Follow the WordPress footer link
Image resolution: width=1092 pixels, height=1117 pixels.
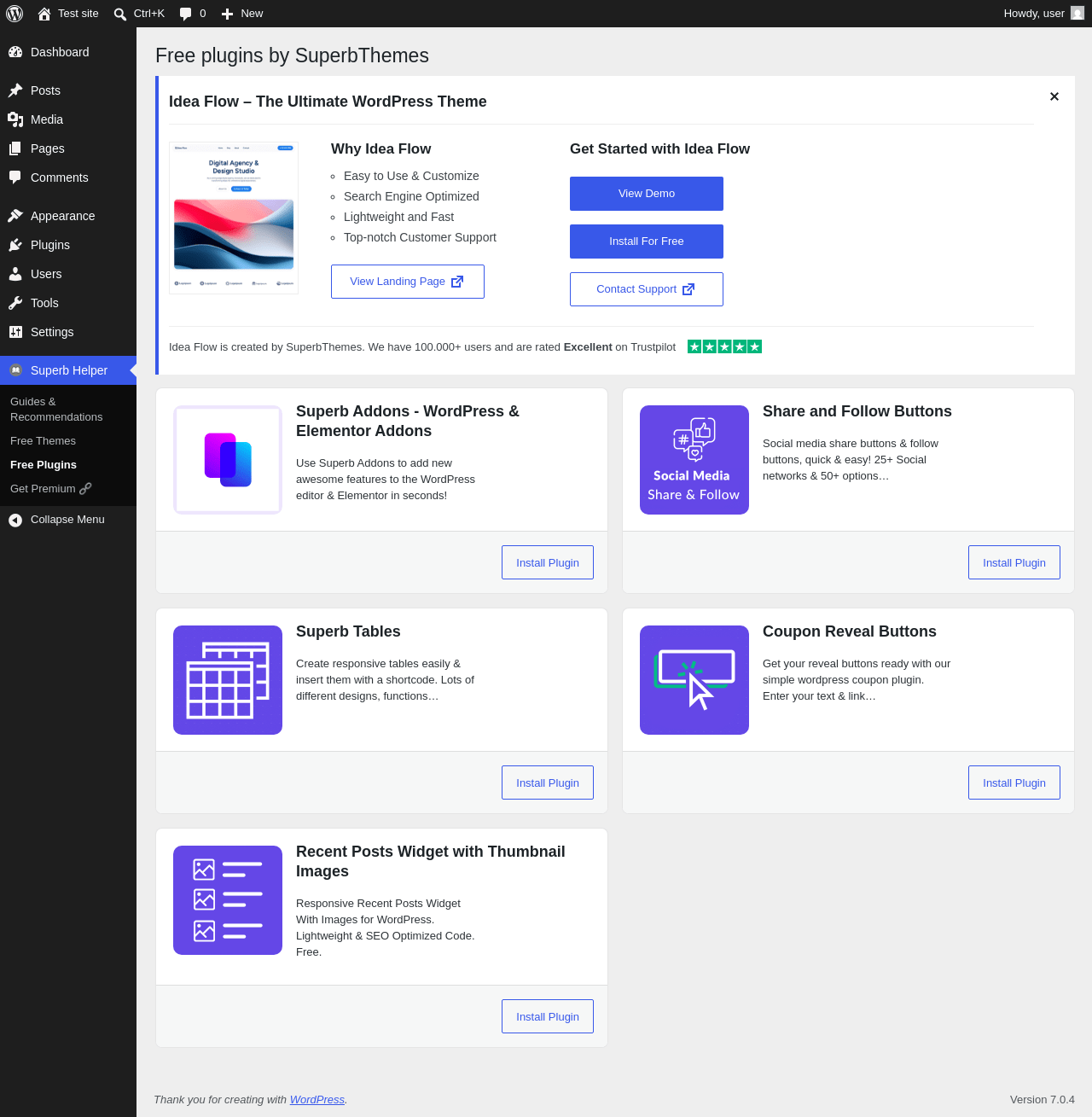point(317,1100)
